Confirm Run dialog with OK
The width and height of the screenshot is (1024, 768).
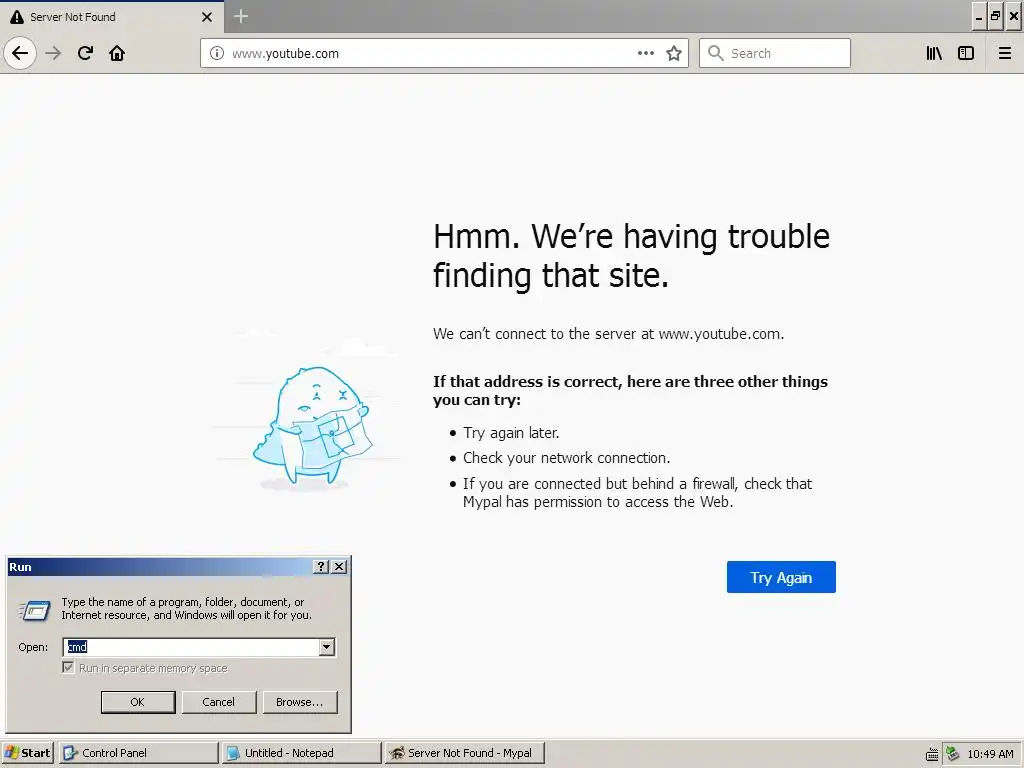(138, 702)
